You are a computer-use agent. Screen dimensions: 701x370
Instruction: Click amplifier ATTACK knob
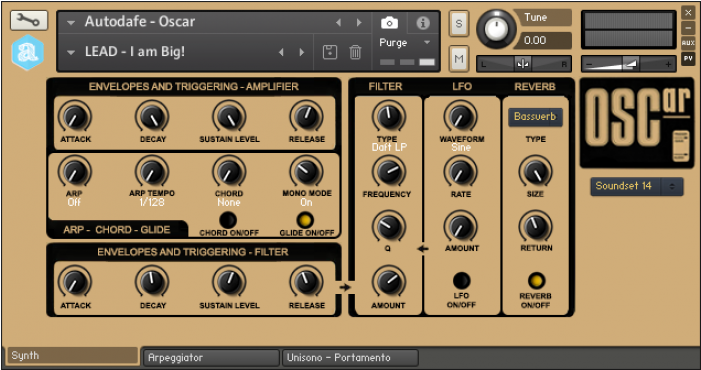[75, 116]
